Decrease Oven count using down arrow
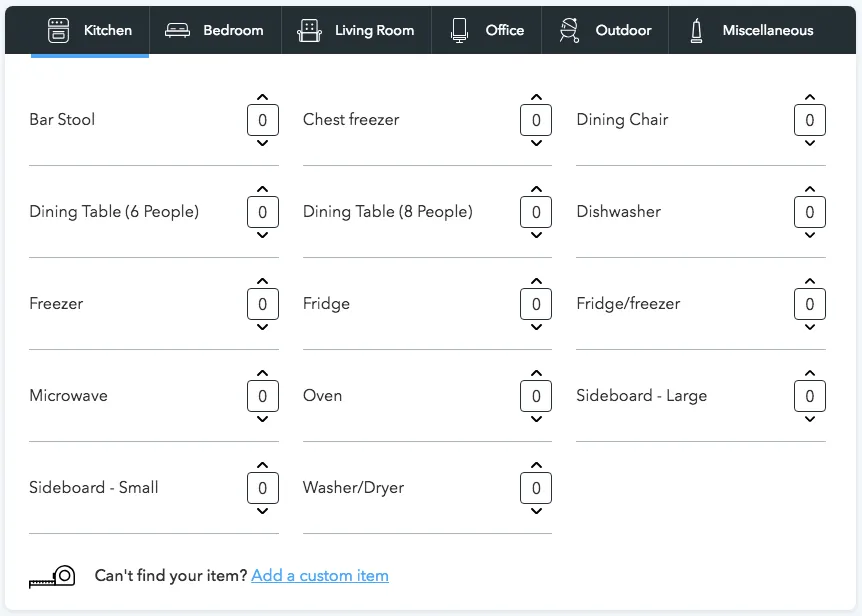Viewport: 862px width, 616px height. [x=536, y=421]
